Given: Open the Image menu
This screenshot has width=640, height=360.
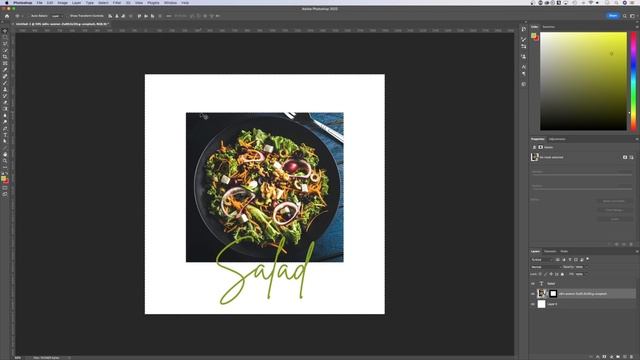Looking at the screenshot, I should pos(62,2).
